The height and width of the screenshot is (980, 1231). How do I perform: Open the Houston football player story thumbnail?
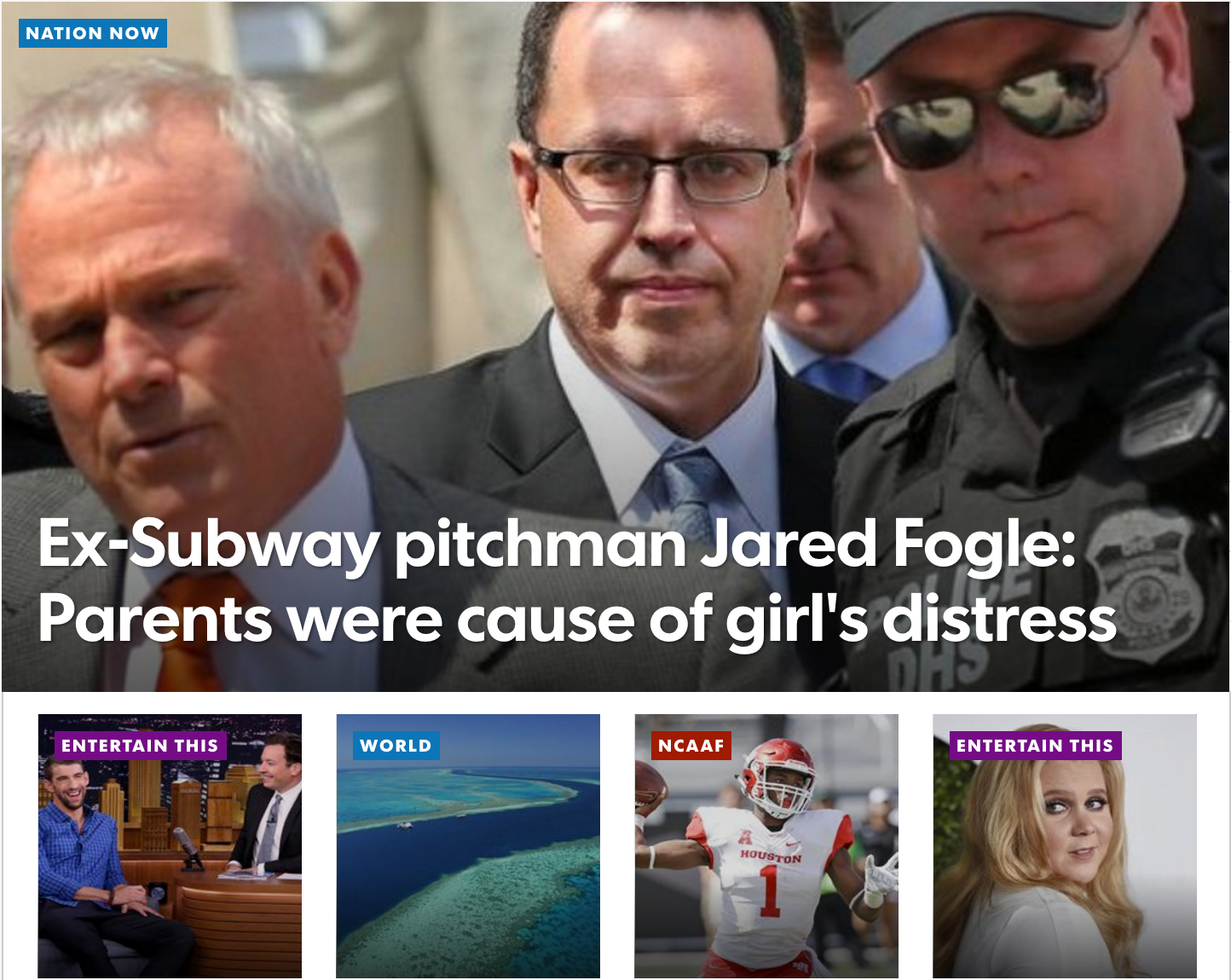pos(766,846)
